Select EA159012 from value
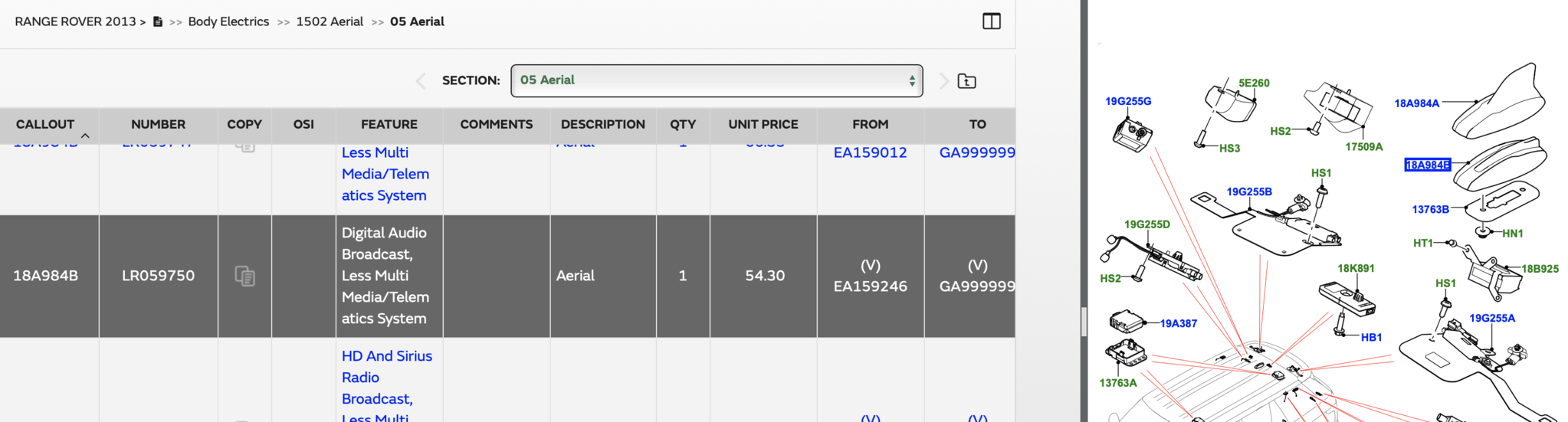Viewport: 1568px width, 422px height. tap(870, 152)
